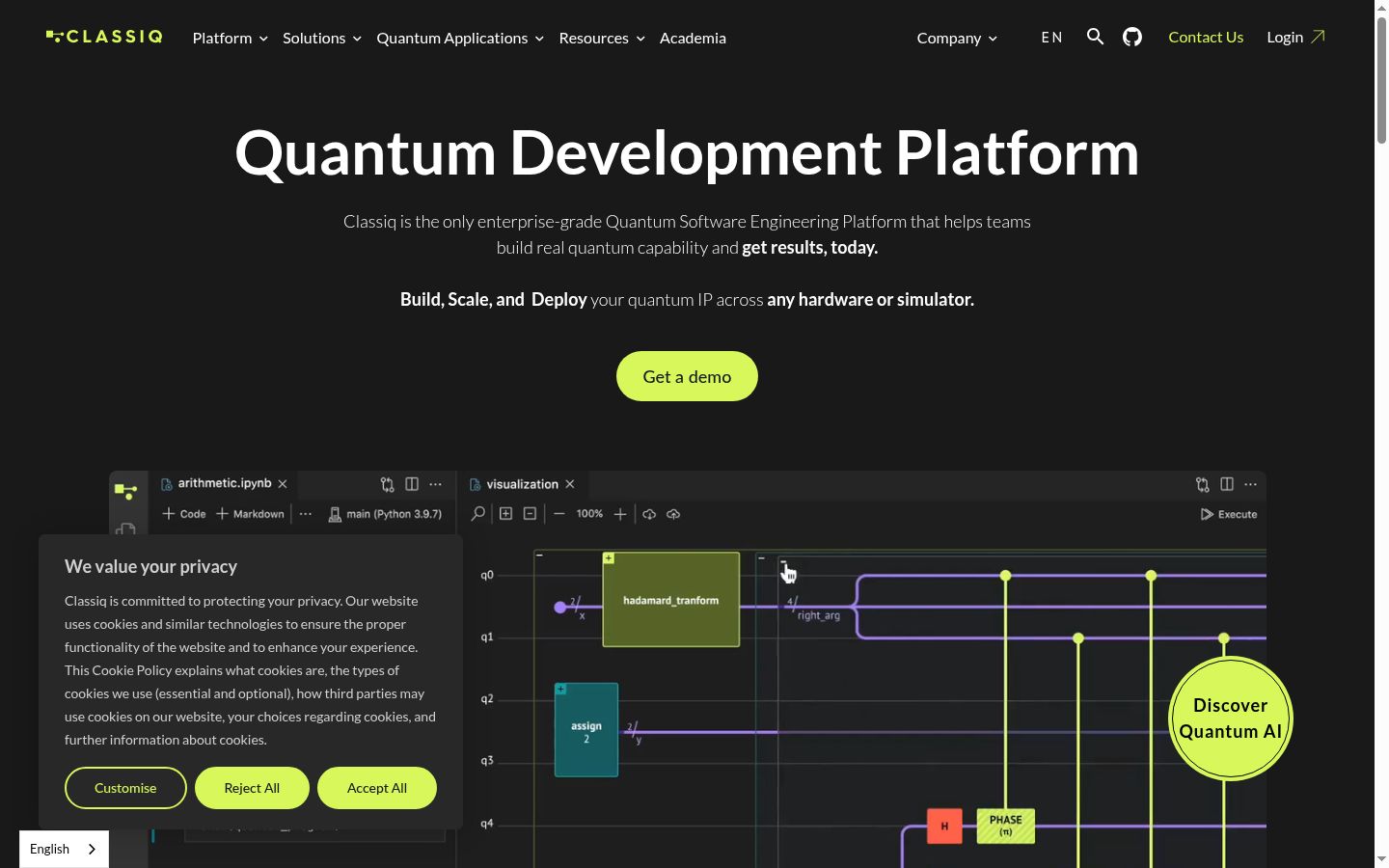Image resolution: width=1389 pixels, height=868 pixels.
Task: Zoom in with the plus icon
Action: coord(620,514)
